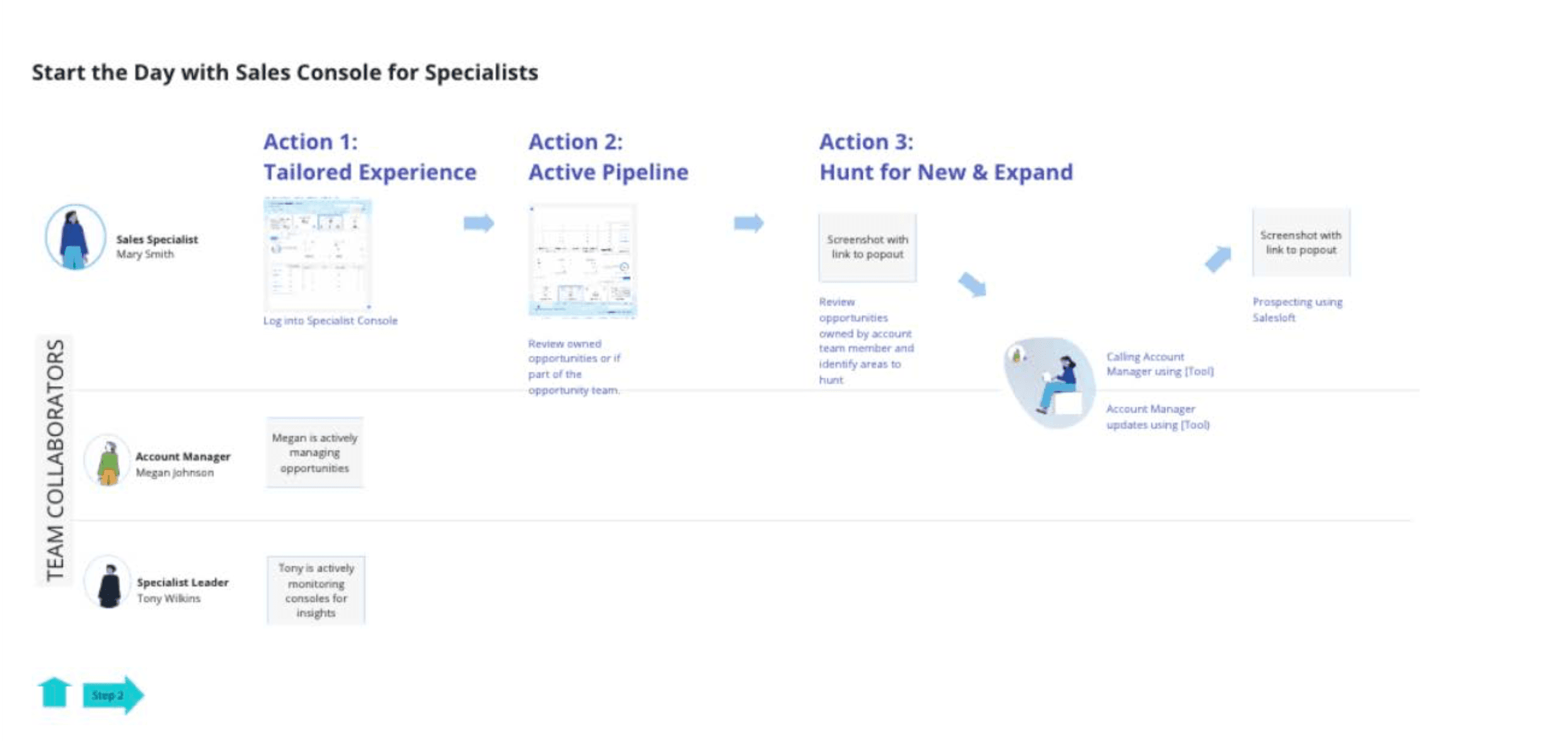1568x741 pixels.
Task: Select Specialist Leader Tony Wilkins avatar
Action: 109,583
